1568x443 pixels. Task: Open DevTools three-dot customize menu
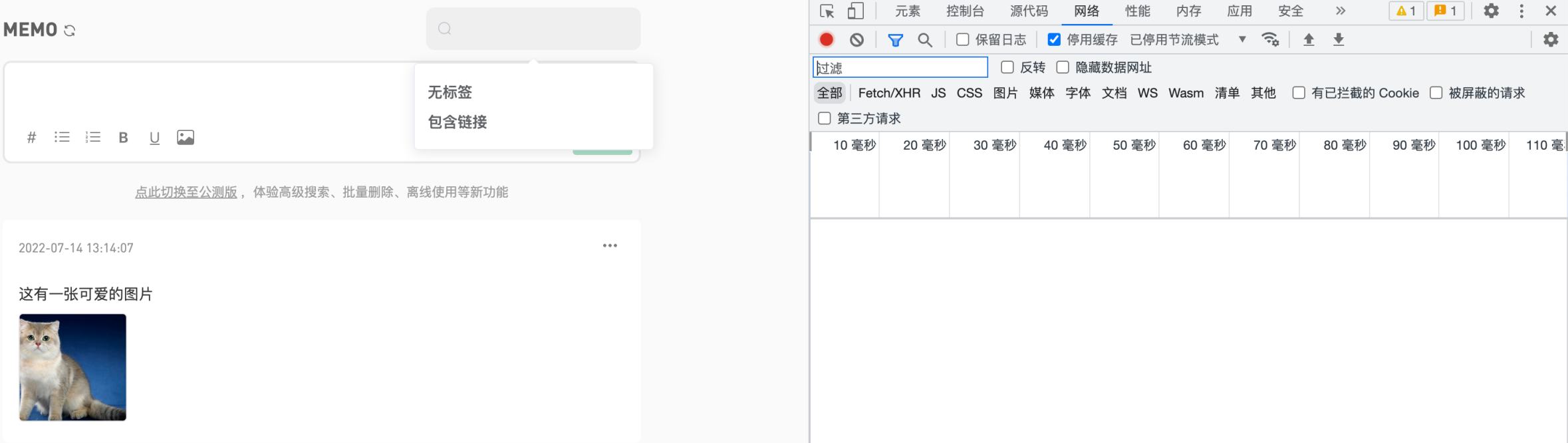coord(1521,11)
